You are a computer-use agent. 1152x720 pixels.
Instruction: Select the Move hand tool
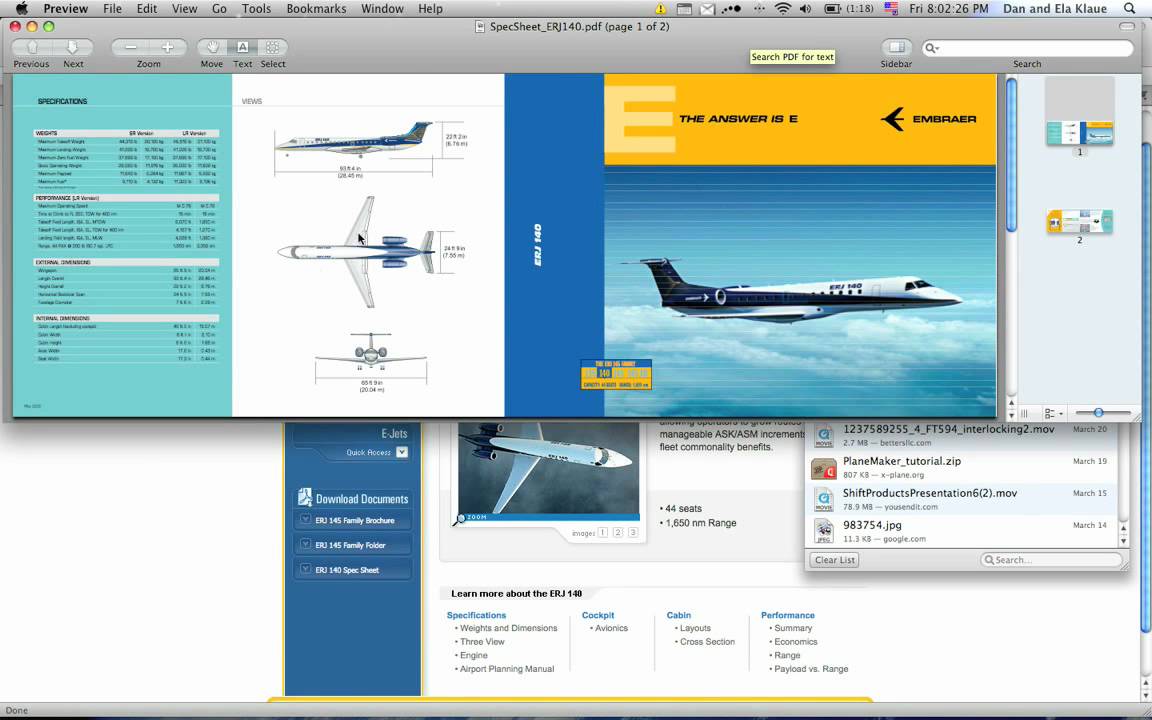point(212,47)
